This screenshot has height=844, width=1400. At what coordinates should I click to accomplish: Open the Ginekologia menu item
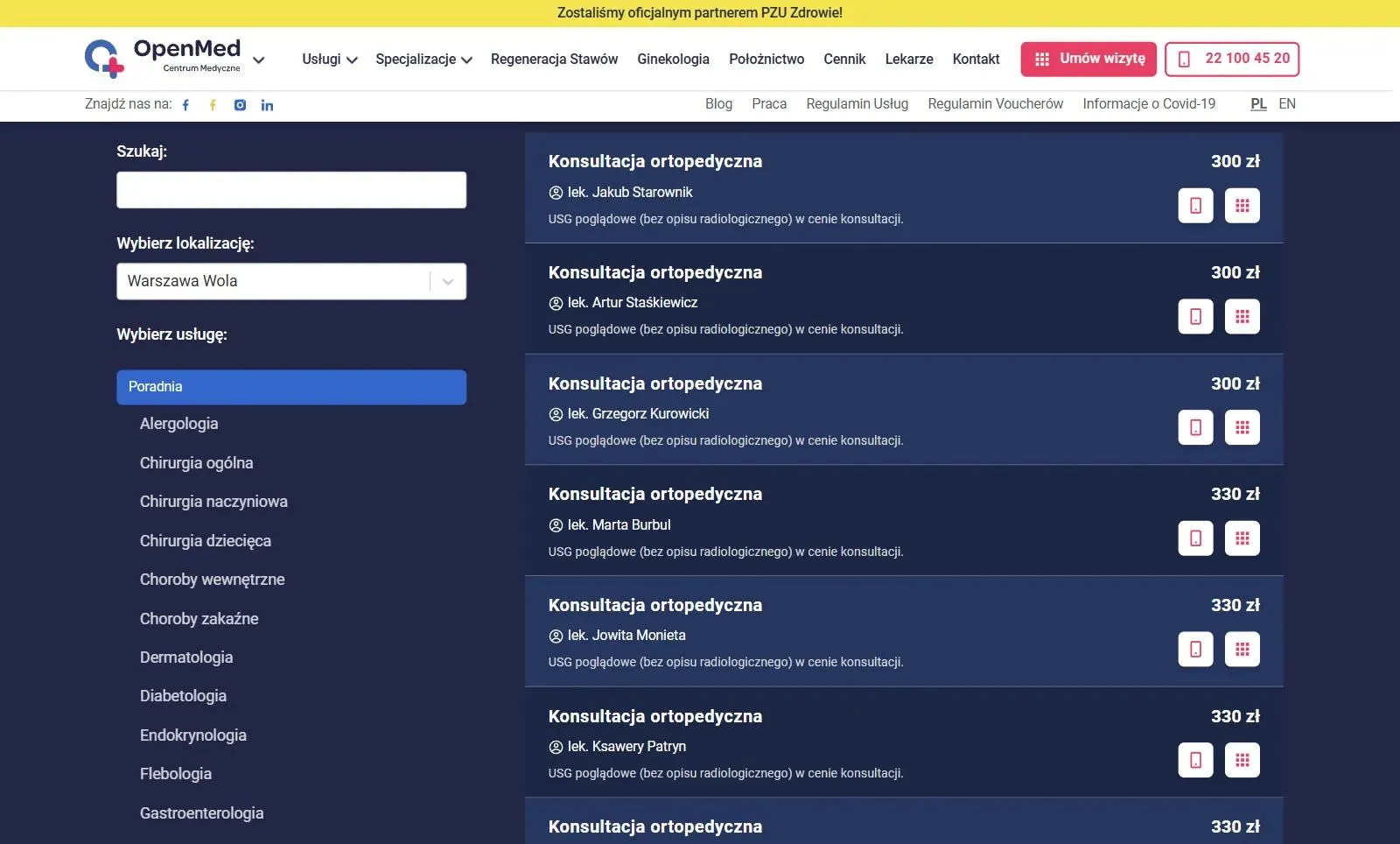(673, 60)
